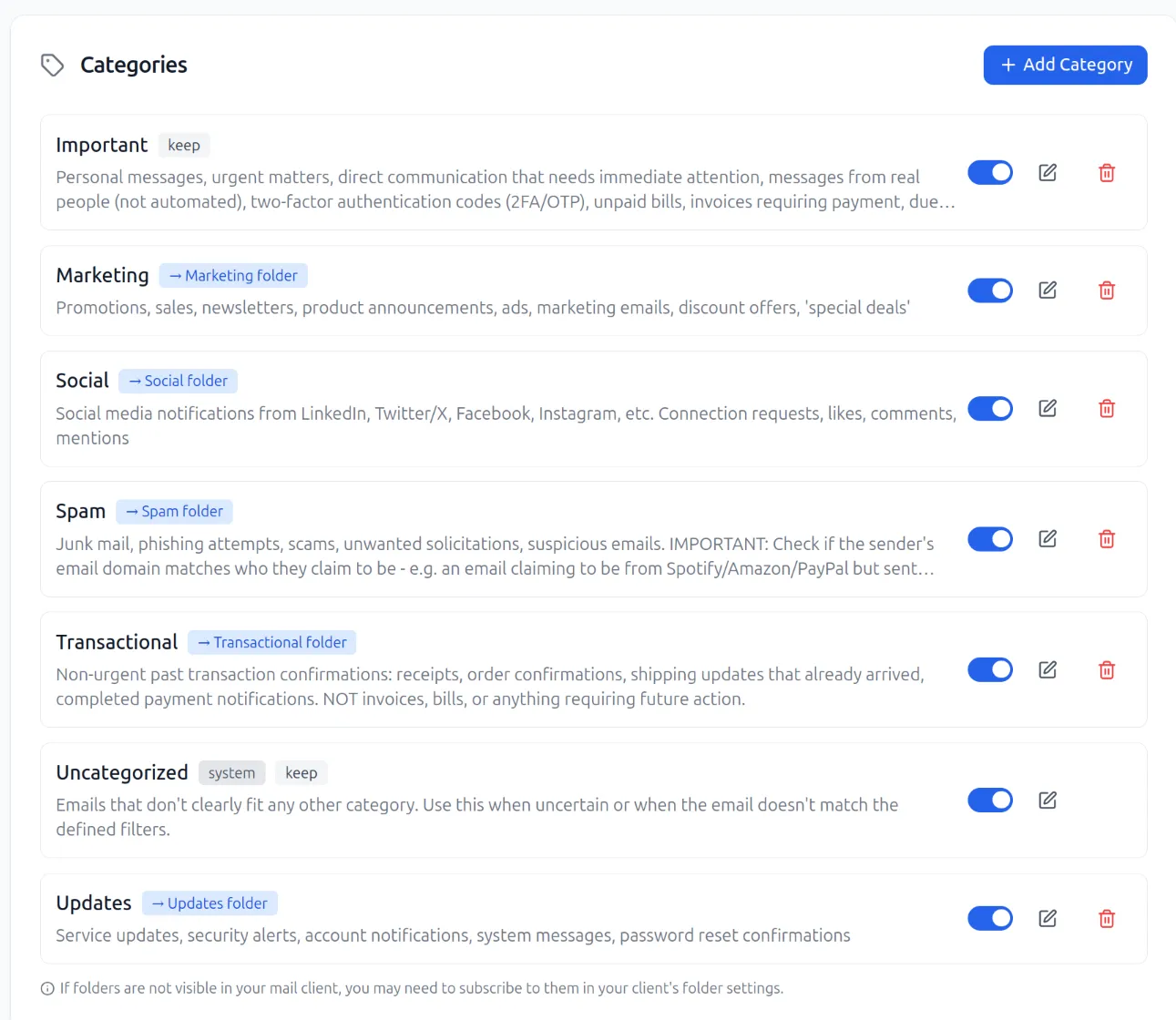This screenshot has height=1020, width=1176.
Task: Click the Marketing folder tag
Action: (x=233, y=276)
